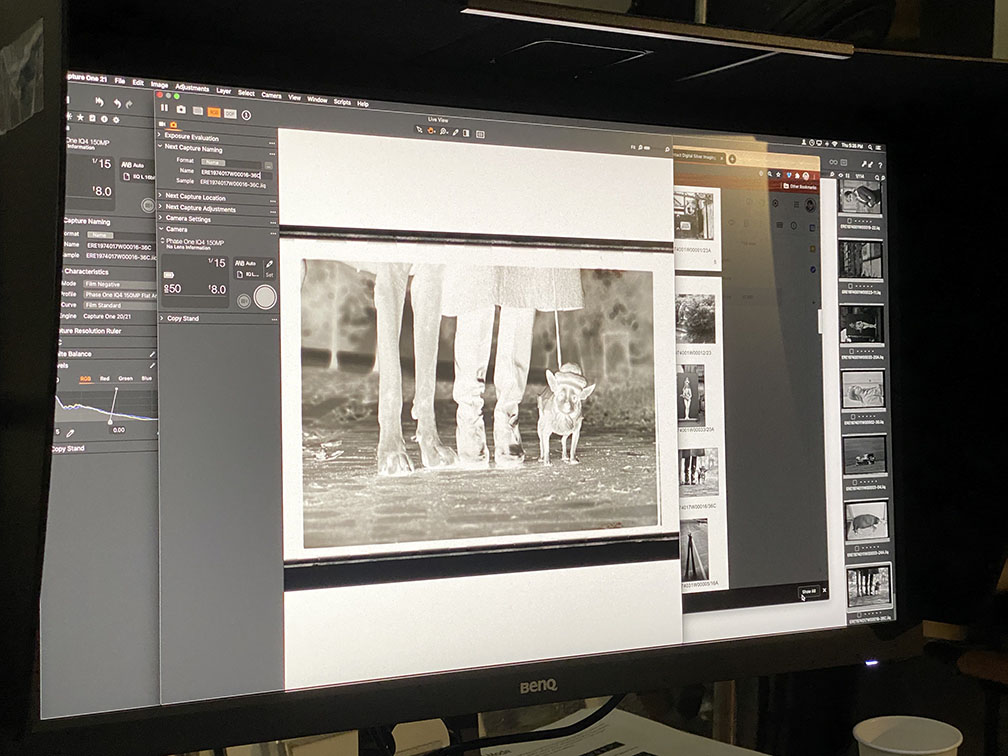
Task: Open Spotlight search in the macOS menu bar
Action: [870, 147]
